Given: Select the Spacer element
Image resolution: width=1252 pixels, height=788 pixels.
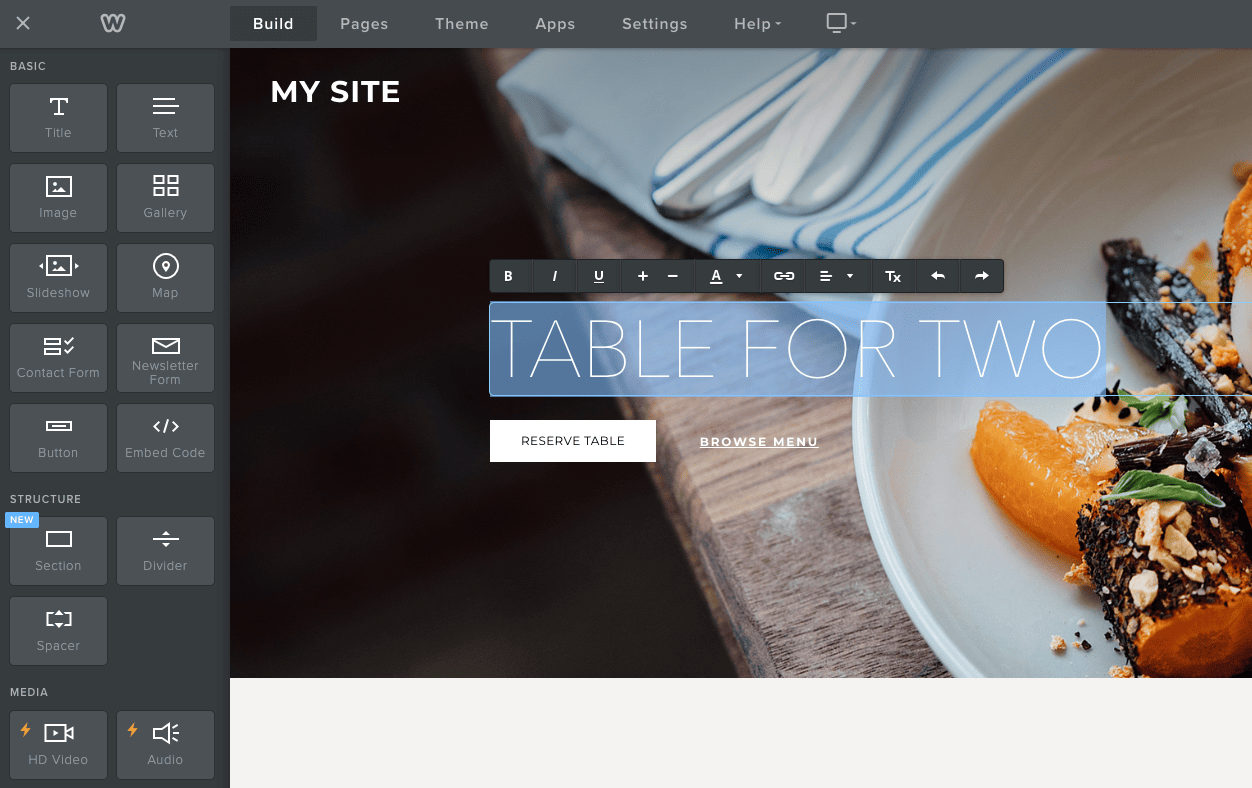Looking at the screenshot, I should tap(58, 631).
